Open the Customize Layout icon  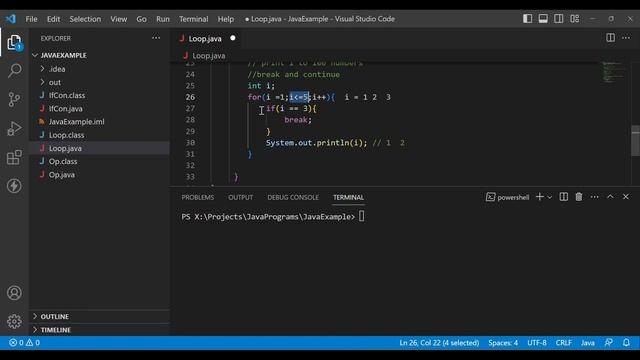575,19
